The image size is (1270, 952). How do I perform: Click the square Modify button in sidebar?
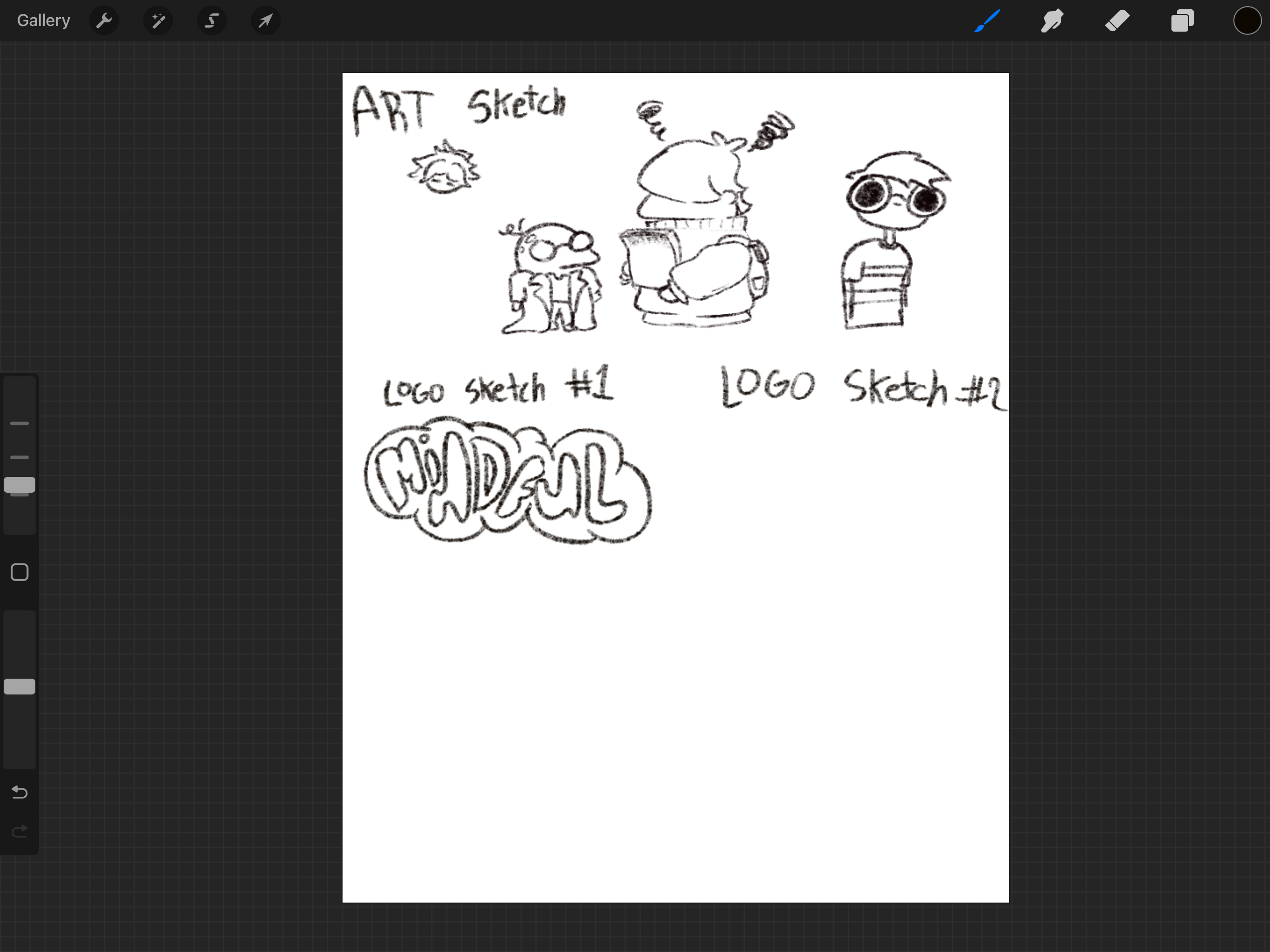point(20,572)
